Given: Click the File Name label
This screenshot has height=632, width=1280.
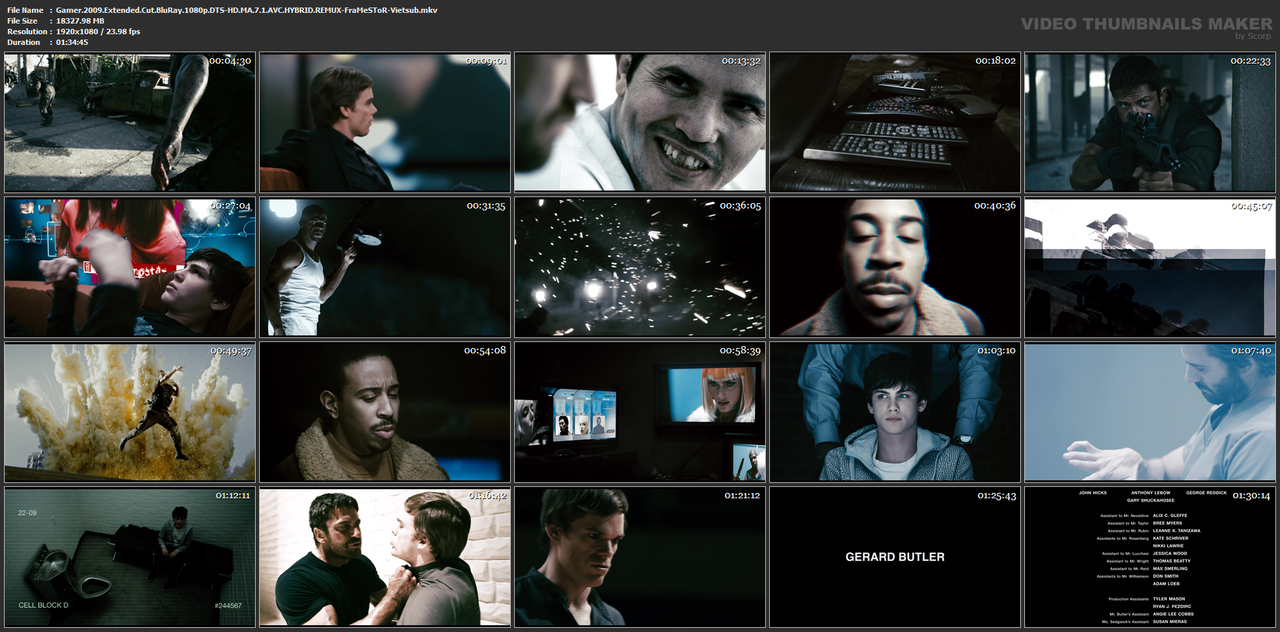Looking at the screenshot, I should coord(25,10).
